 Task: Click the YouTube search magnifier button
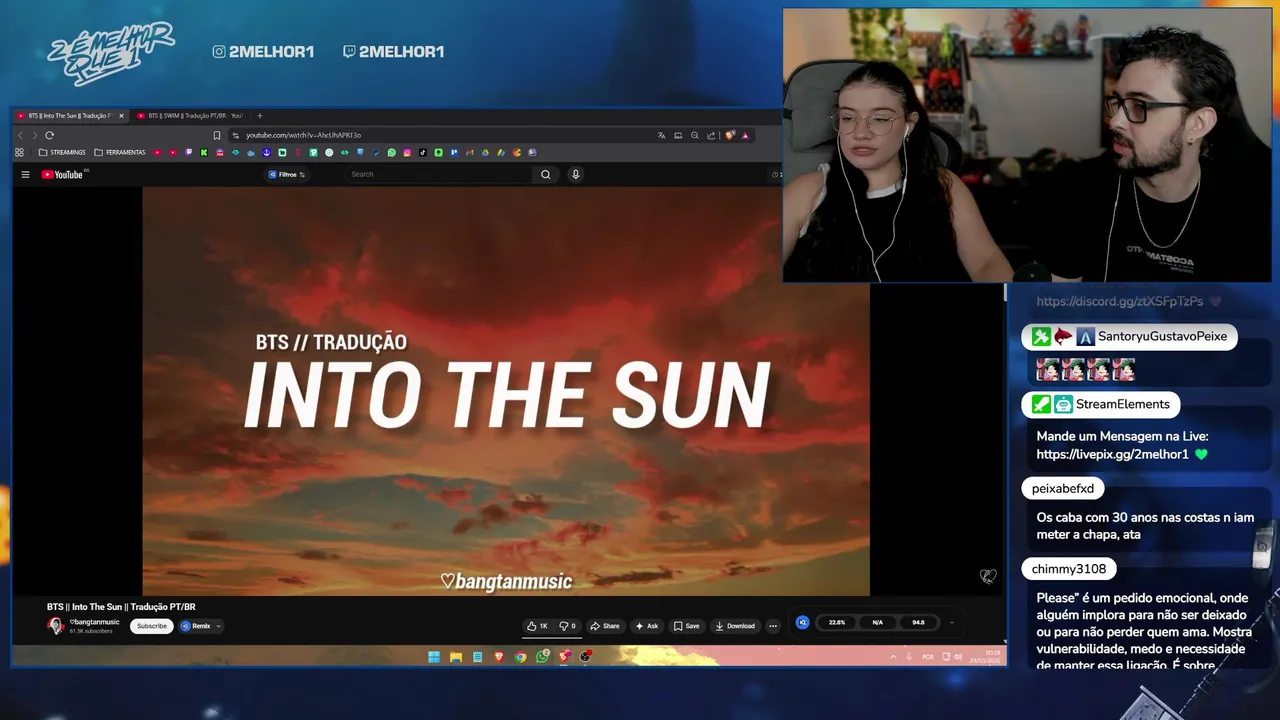click(545, 174)
